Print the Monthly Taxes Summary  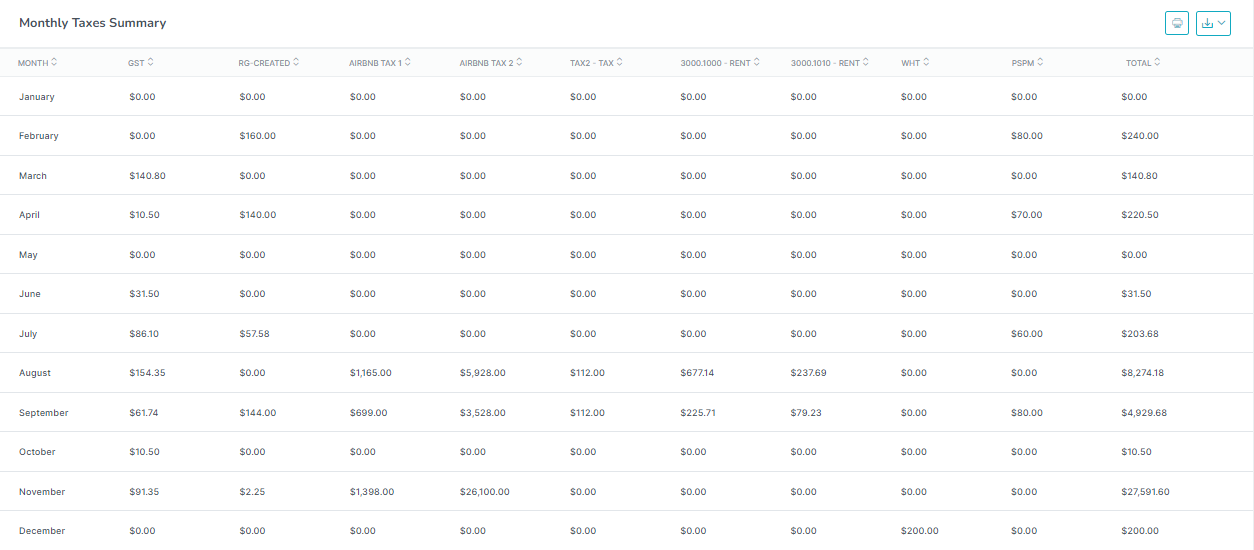click(x=1177, y=23)
